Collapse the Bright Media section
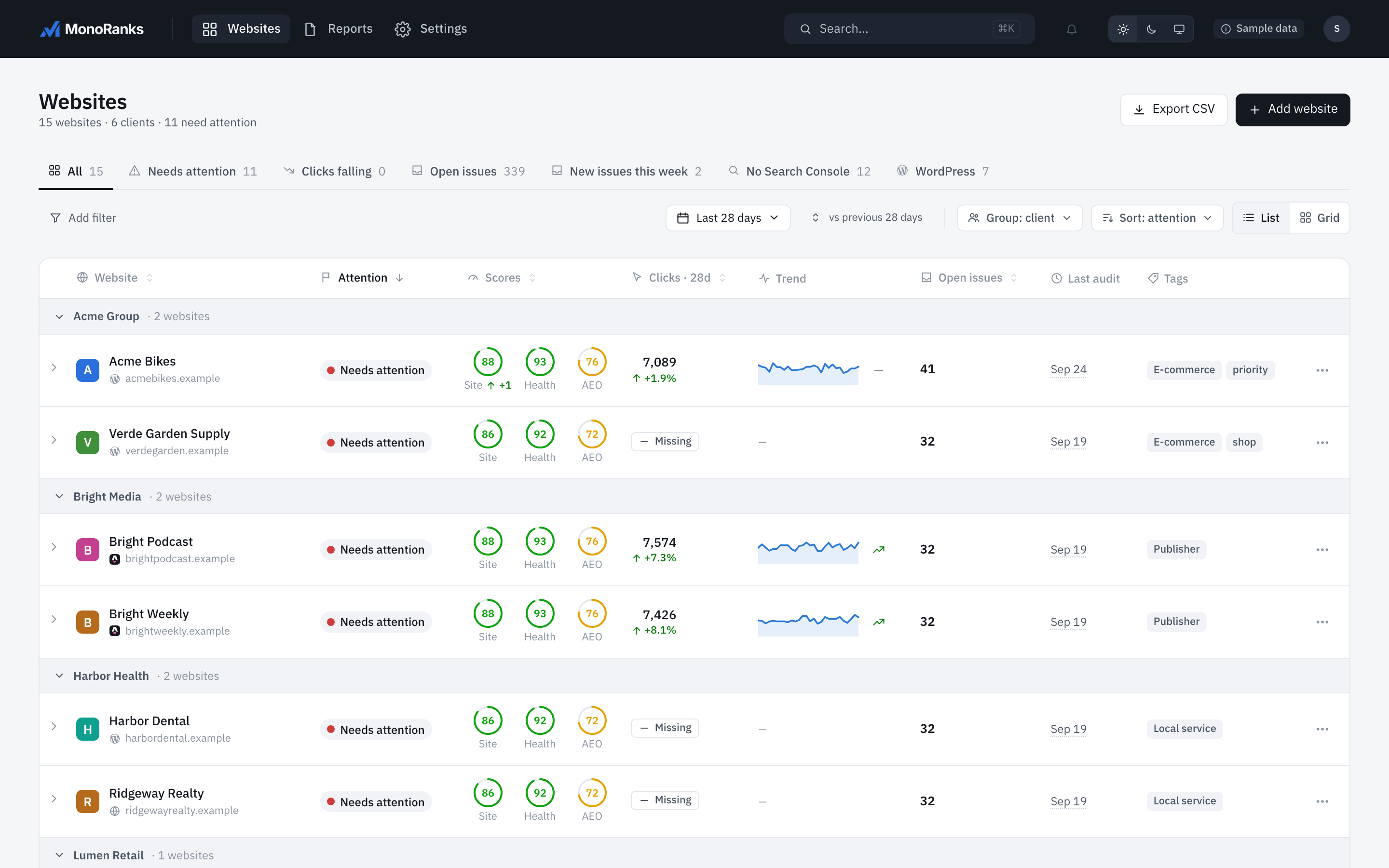Screen dimensions: 1389x868 (59, 497)
